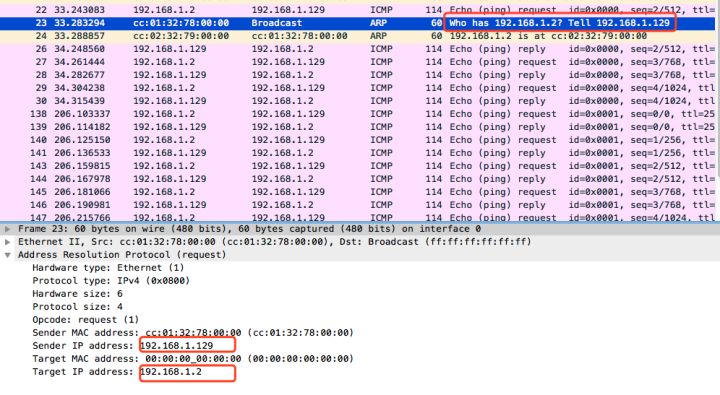Viewport: 720px width, 395px height.
Task: Click the Sender IP address 192.168.1.129 field
Action: (123, 346)
